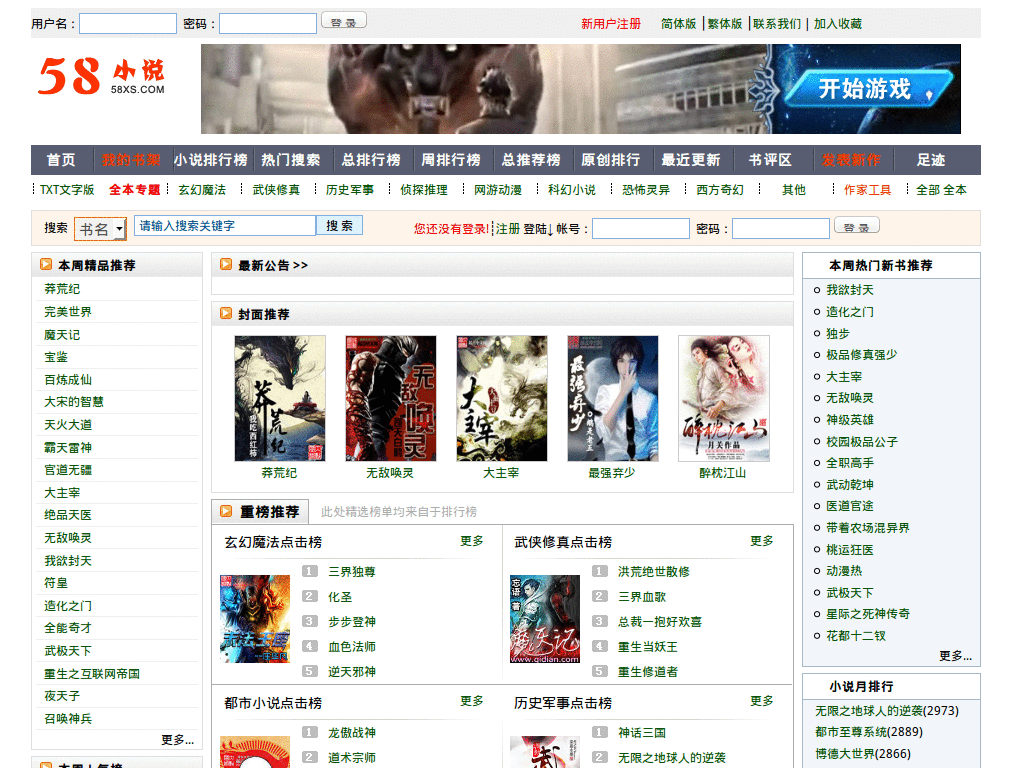Click 更多 beside 玄幻魔法点击榜
The image size is (1024, 768).
tap(472, 541)
